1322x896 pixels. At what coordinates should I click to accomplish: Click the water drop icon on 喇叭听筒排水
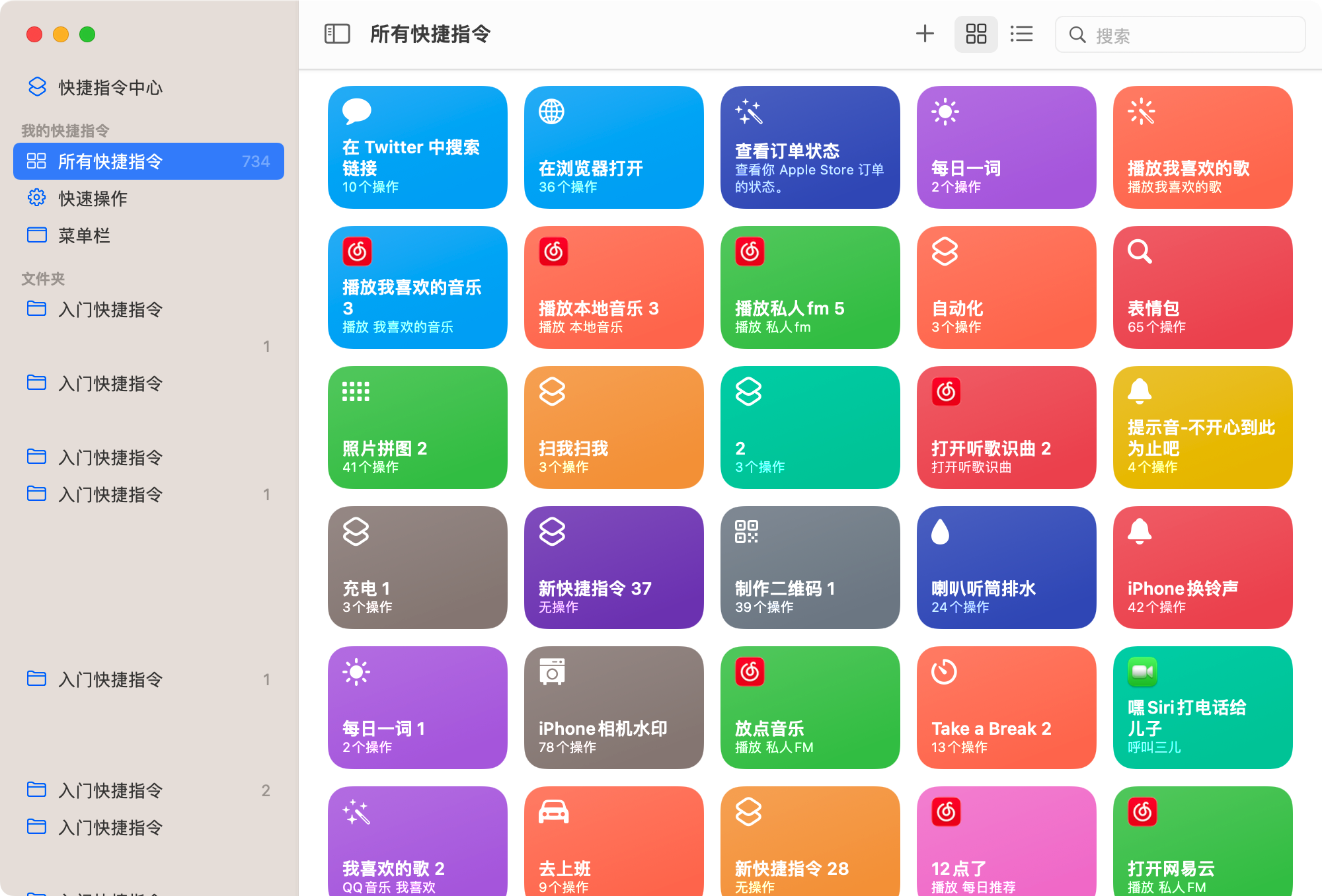pos(940,531)
